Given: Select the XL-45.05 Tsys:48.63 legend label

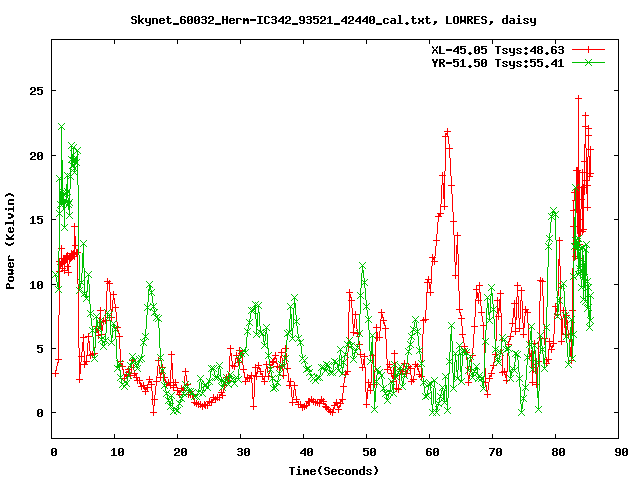Looking at the screenshot, I should pos(498,50).
